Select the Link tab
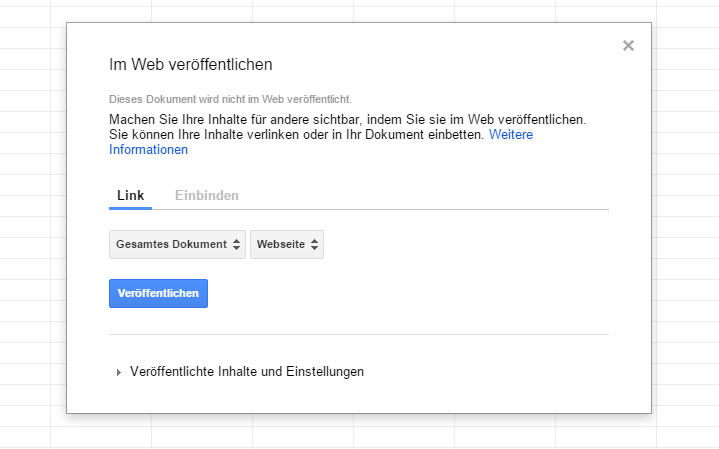This screenshot has height=449, width=719. (x=130, y=195)
